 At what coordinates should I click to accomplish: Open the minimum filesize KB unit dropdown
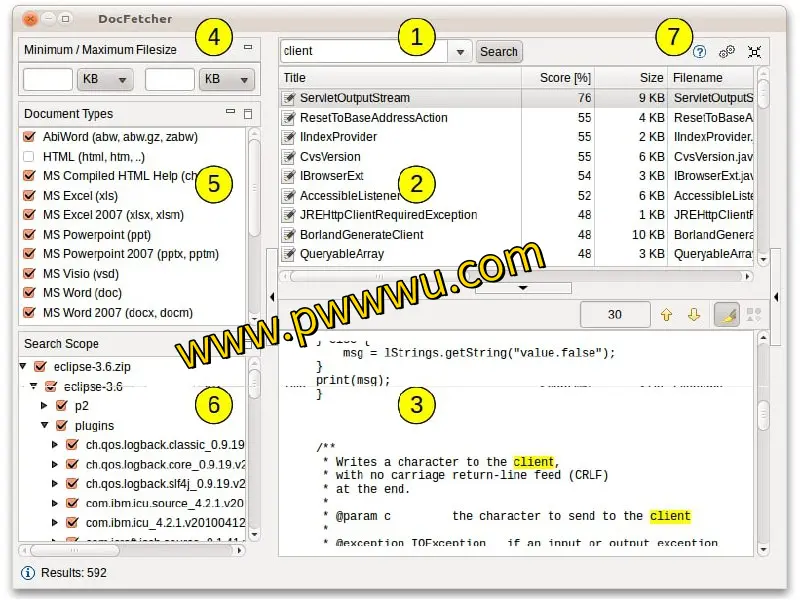[106, 79]
